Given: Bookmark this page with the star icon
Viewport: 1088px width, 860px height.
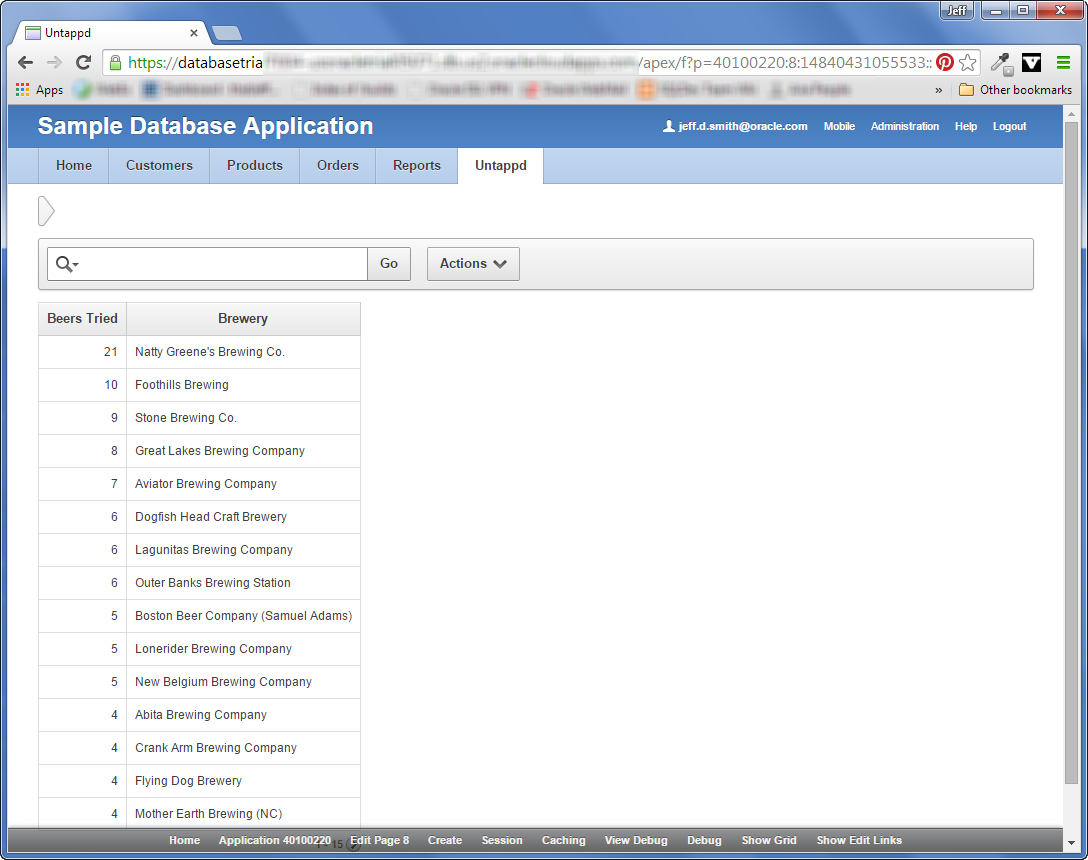Looking at the screenshot, I should pyautogui.click(x=967, y=62).
